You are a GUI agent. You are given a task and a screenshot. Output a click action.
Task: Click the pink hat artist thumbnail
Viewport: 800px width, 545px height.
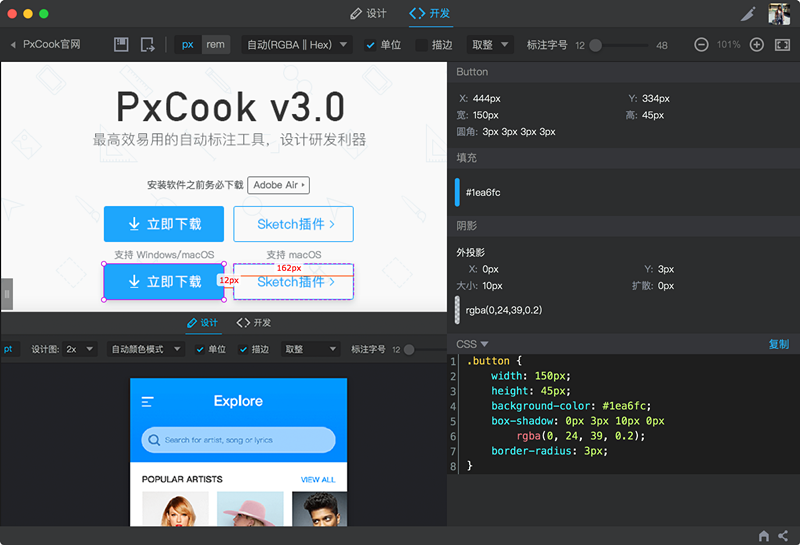pyautogui.click(x=250, y=509)
